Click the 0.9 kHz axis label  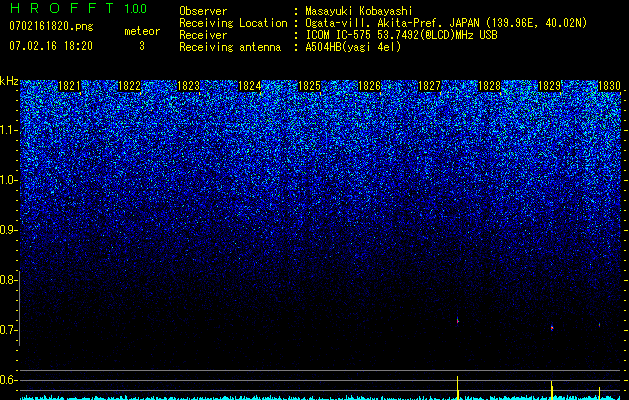click(x=9, y=230)
